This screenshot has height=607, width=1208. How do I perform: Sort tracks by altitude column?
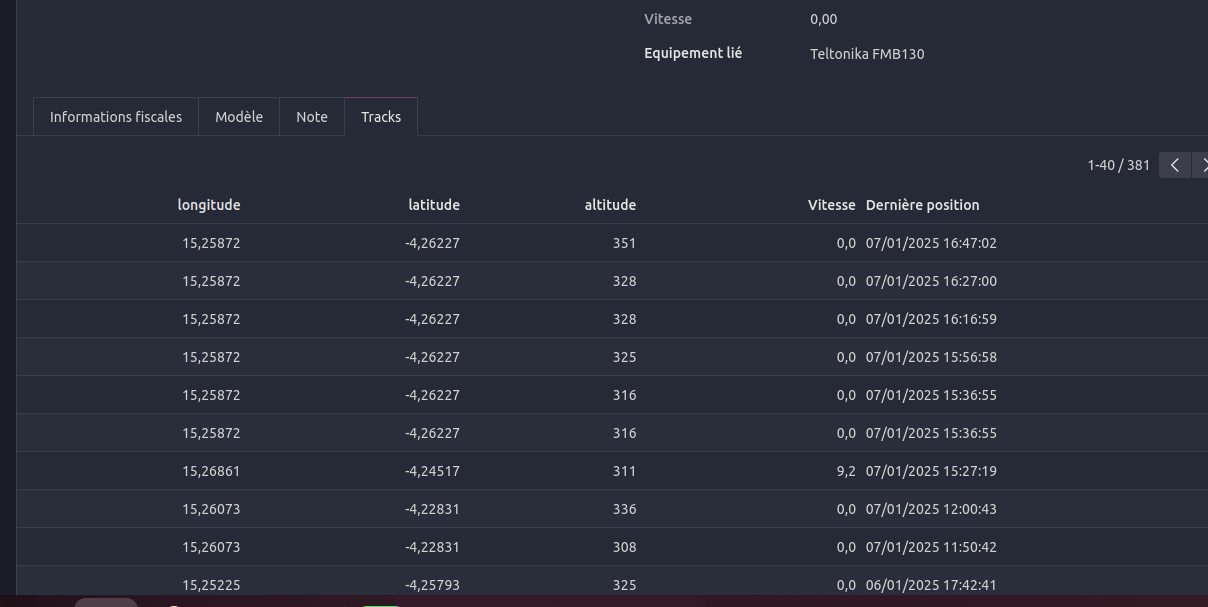pyautogui.click(x=610, y=205)
